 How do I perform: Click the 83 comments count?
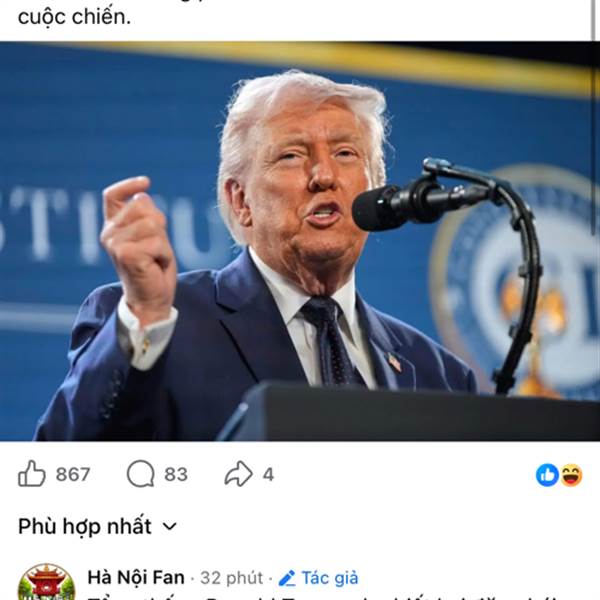click(x=176, y=474)
